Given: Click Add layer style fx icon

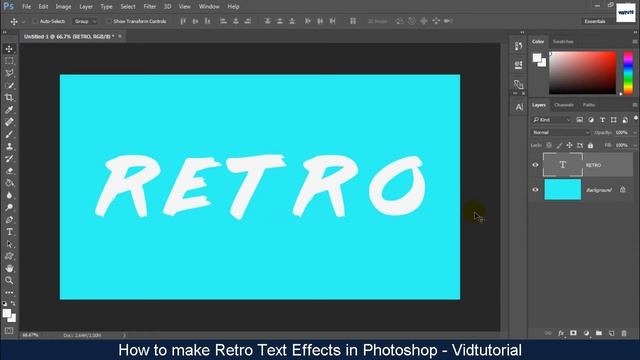Looking at the screenshot, I should pyautogui.click(x=561, y=333).
